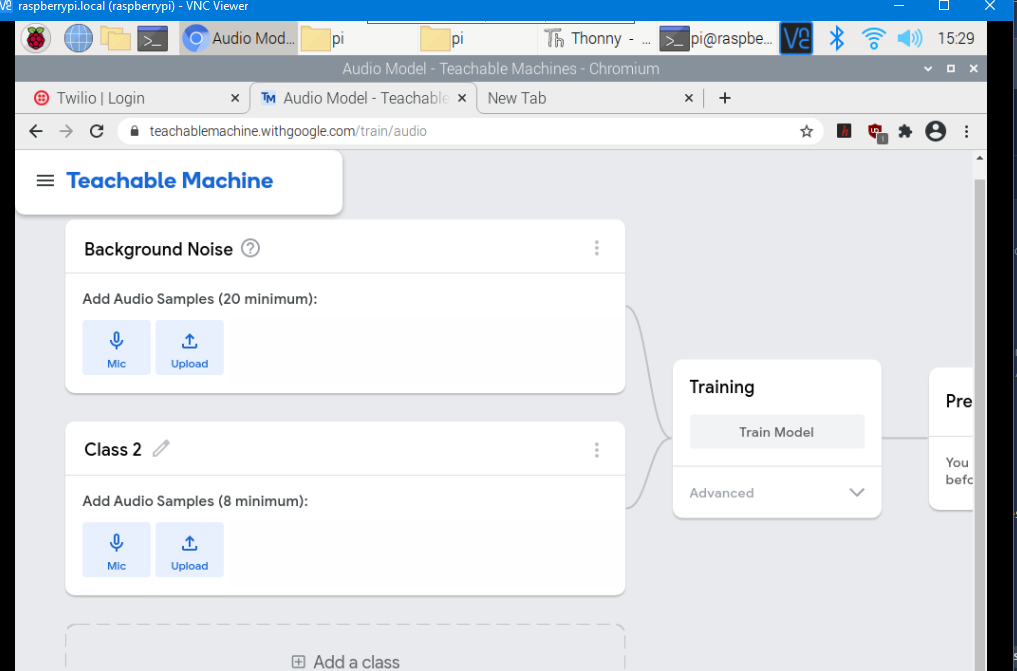1017x671 pixels.
Task: Click the Train Model button
Action: point(777,432)
